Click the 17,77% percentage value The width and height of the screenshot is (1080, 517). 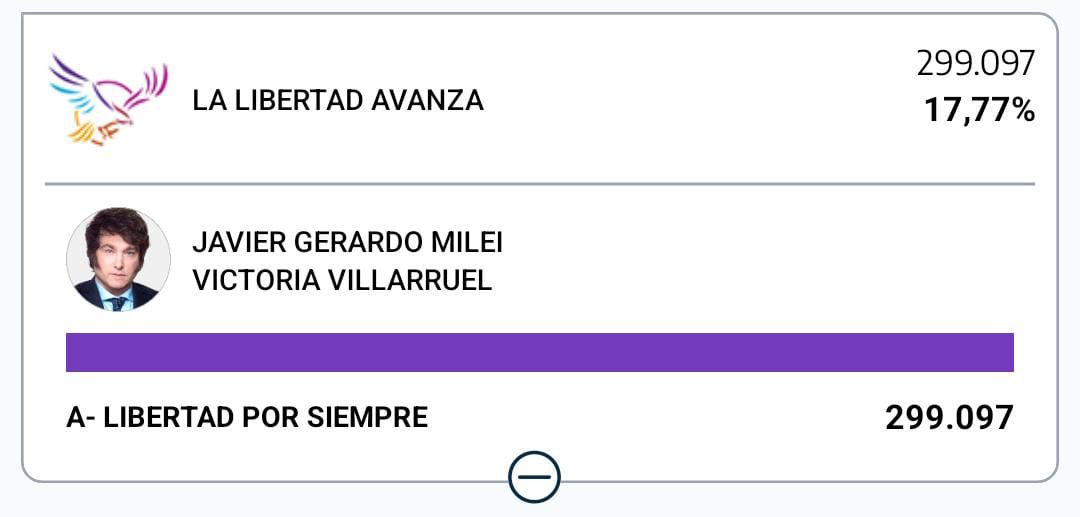pyautogui.click(x=978, y=109)
